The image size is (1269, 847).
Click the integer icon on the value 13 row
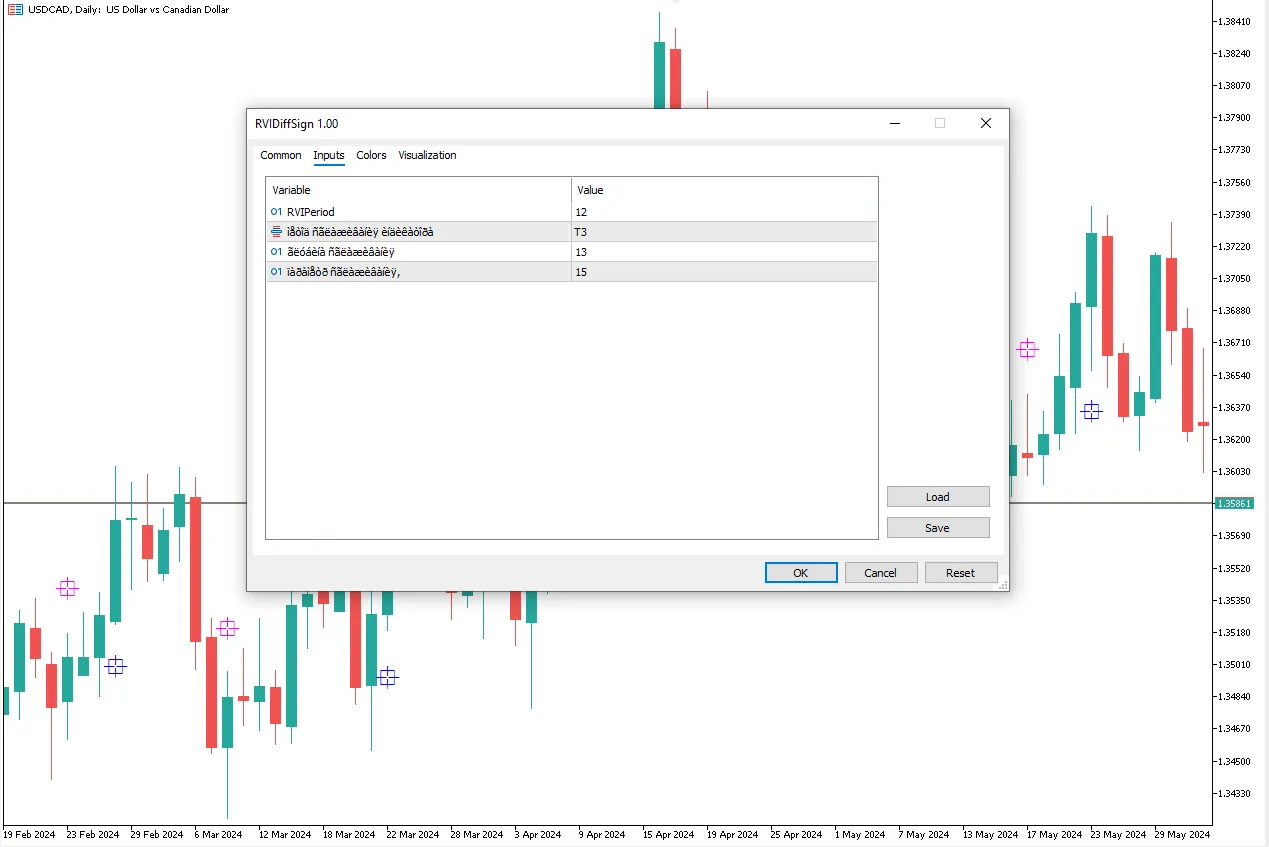click(x=277, y=252)
